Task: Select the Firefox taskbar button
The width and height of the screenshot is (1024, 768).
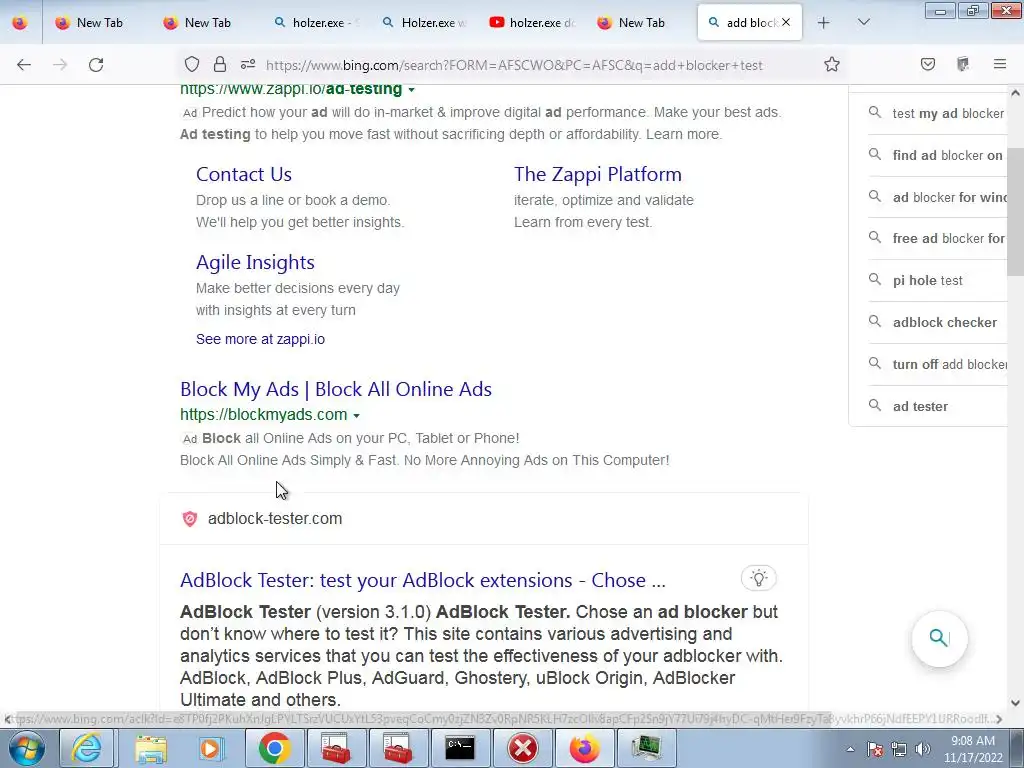Action: pos(584,748)
